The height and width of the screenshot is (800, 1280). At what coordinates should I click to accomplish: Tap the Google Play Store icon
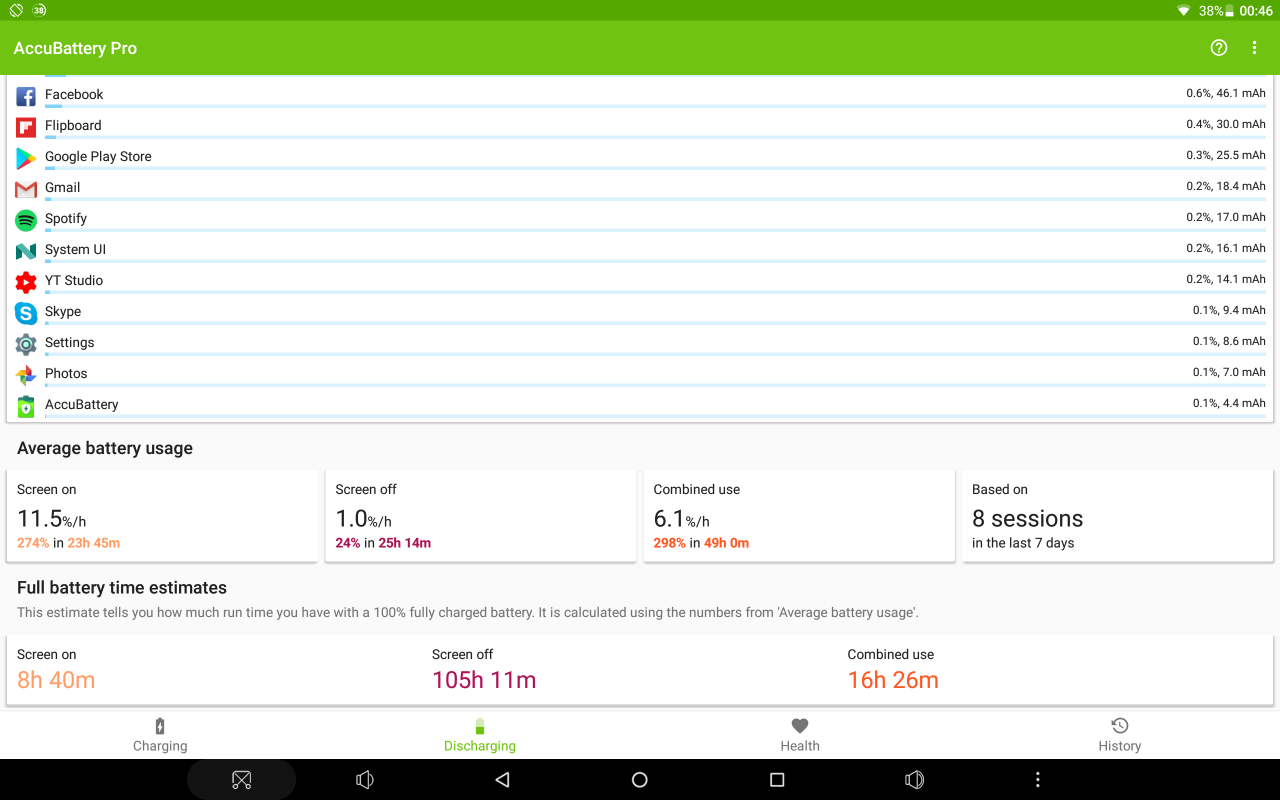[26, 159]
